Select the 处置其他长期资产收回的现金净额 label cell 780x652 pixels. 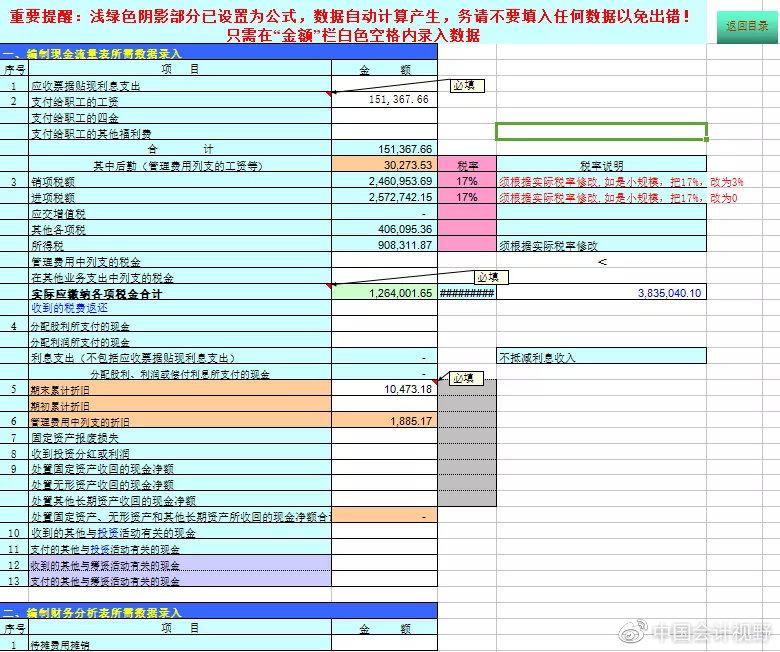click(x=180, y=500)
